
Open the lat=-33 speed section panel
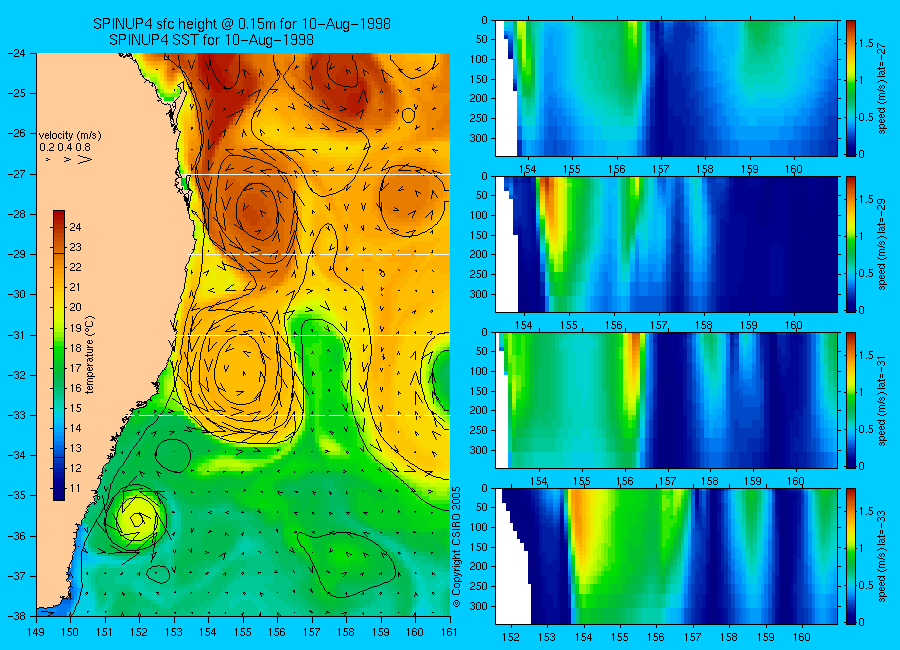666,556
